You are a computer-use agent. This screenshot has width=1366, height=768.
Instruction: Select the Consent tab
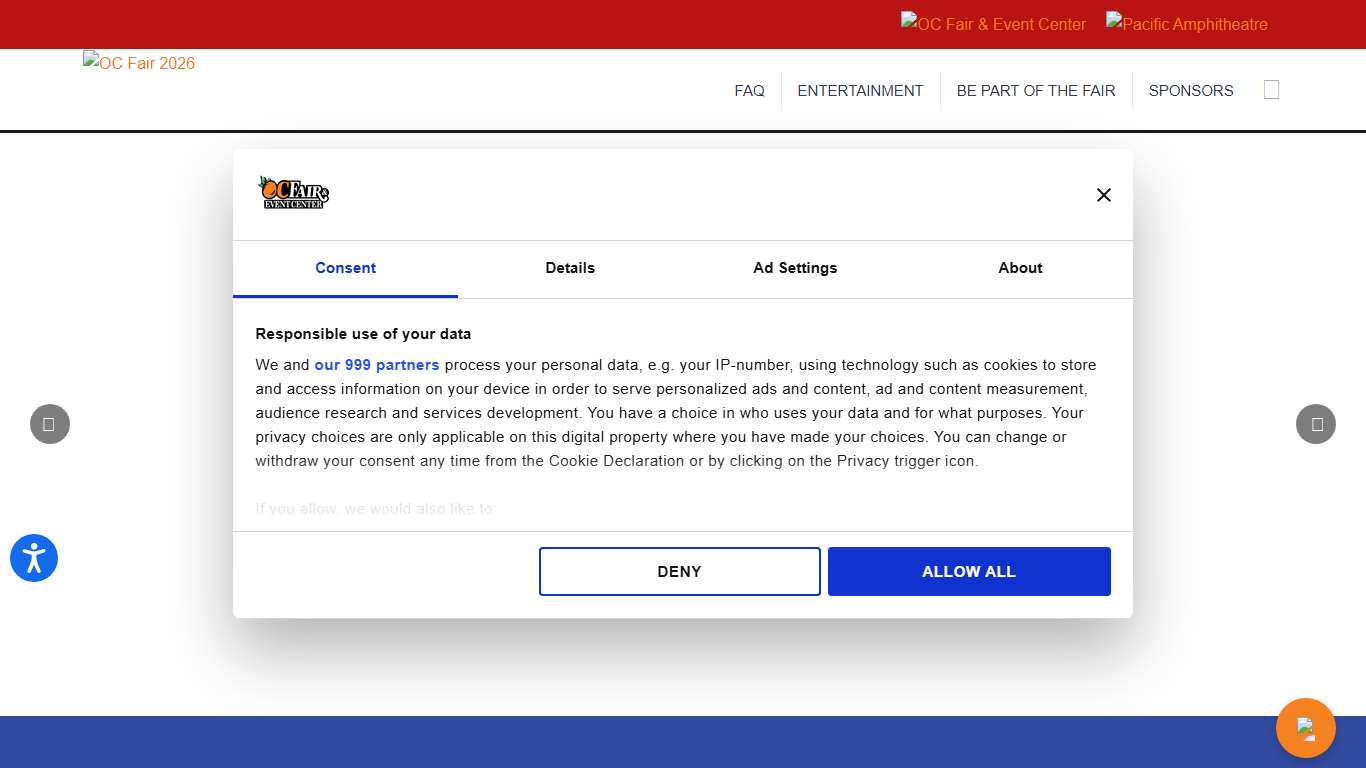point(345,268)
